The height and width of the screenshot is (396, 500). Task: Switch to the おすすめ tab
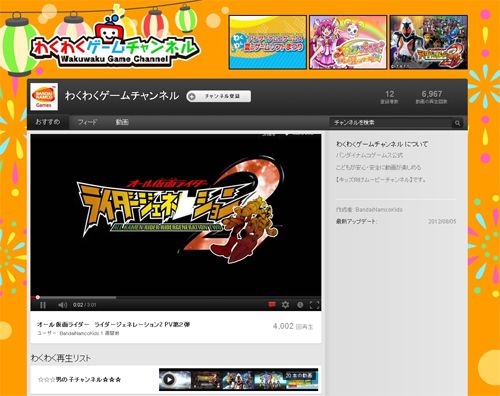(x=48, y=122)
